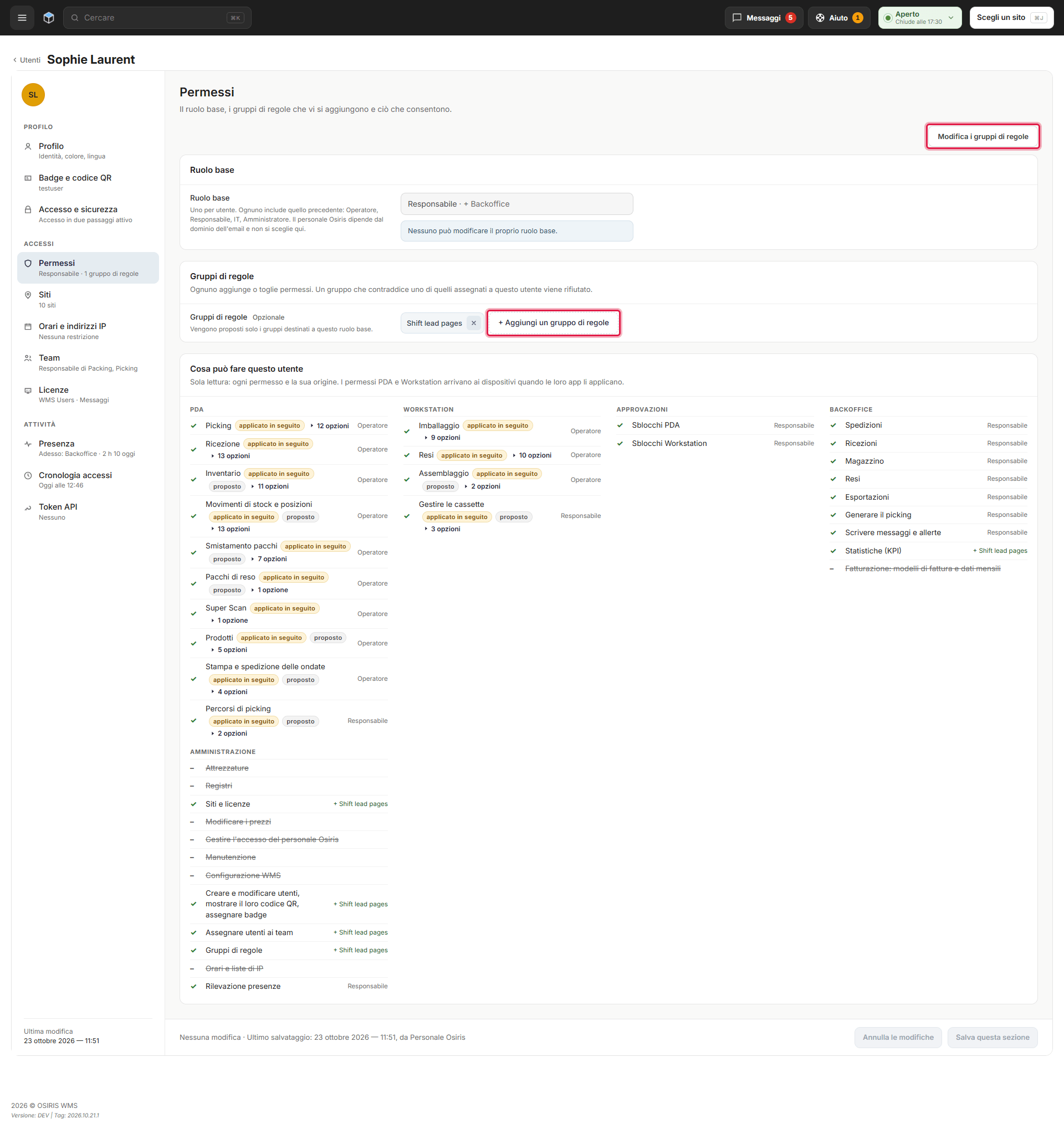Screen dimensions: 1064x1134
Task: Expand Imballaggio 9 opzioni list
Action: 442,438
